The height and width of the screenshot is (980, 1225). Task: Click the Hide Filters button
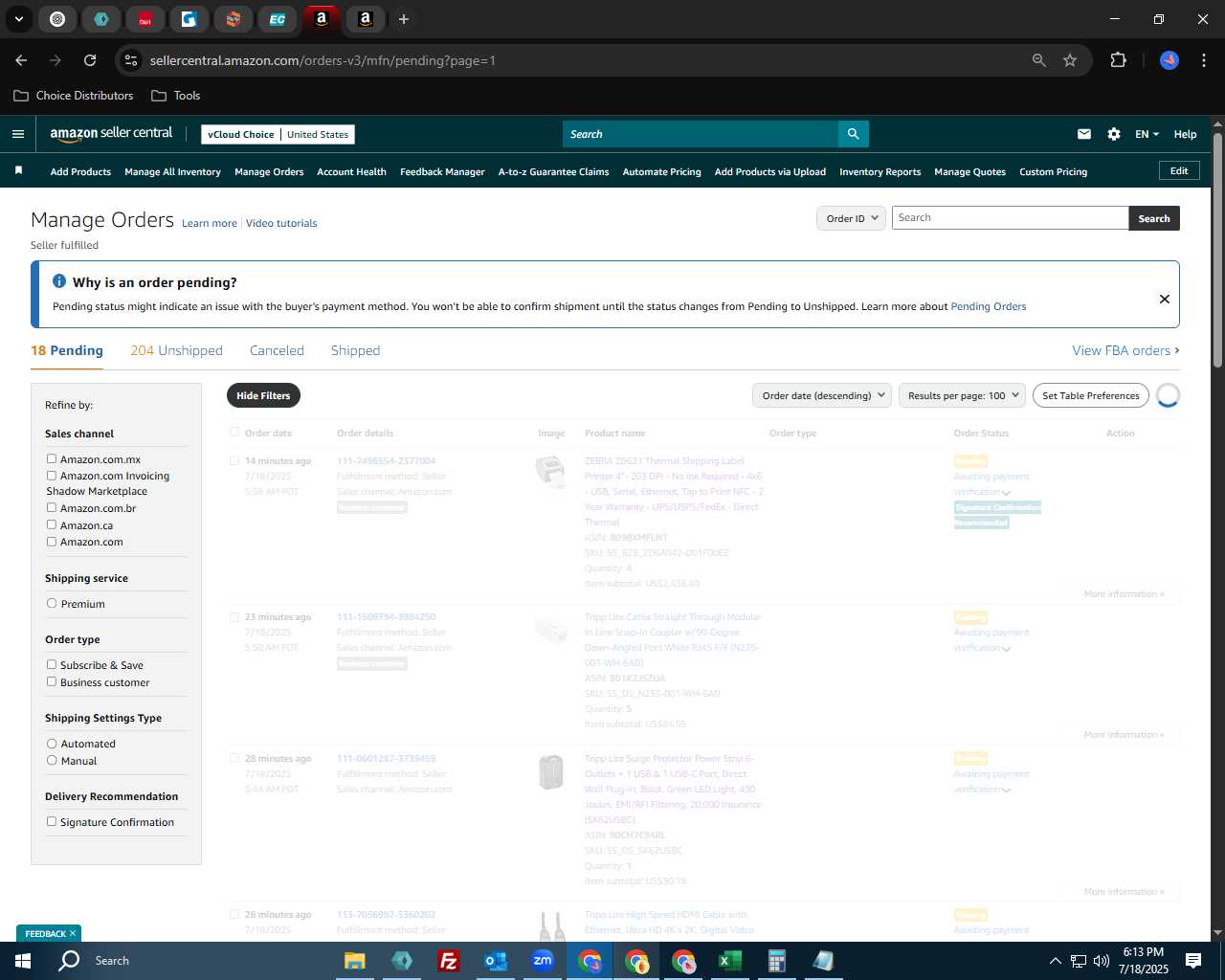263,395
